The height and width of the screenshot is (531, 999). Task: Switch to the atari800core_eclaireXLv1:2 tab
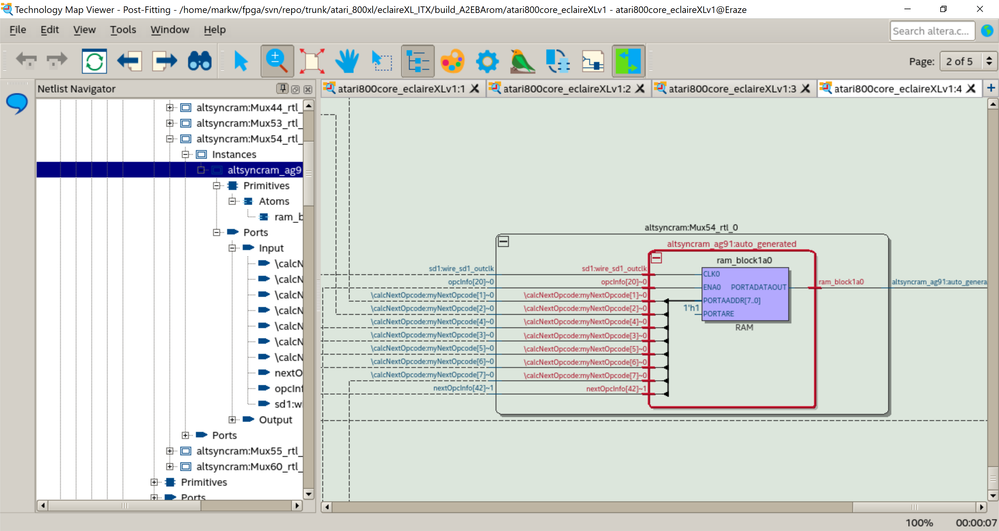[567, 89]
